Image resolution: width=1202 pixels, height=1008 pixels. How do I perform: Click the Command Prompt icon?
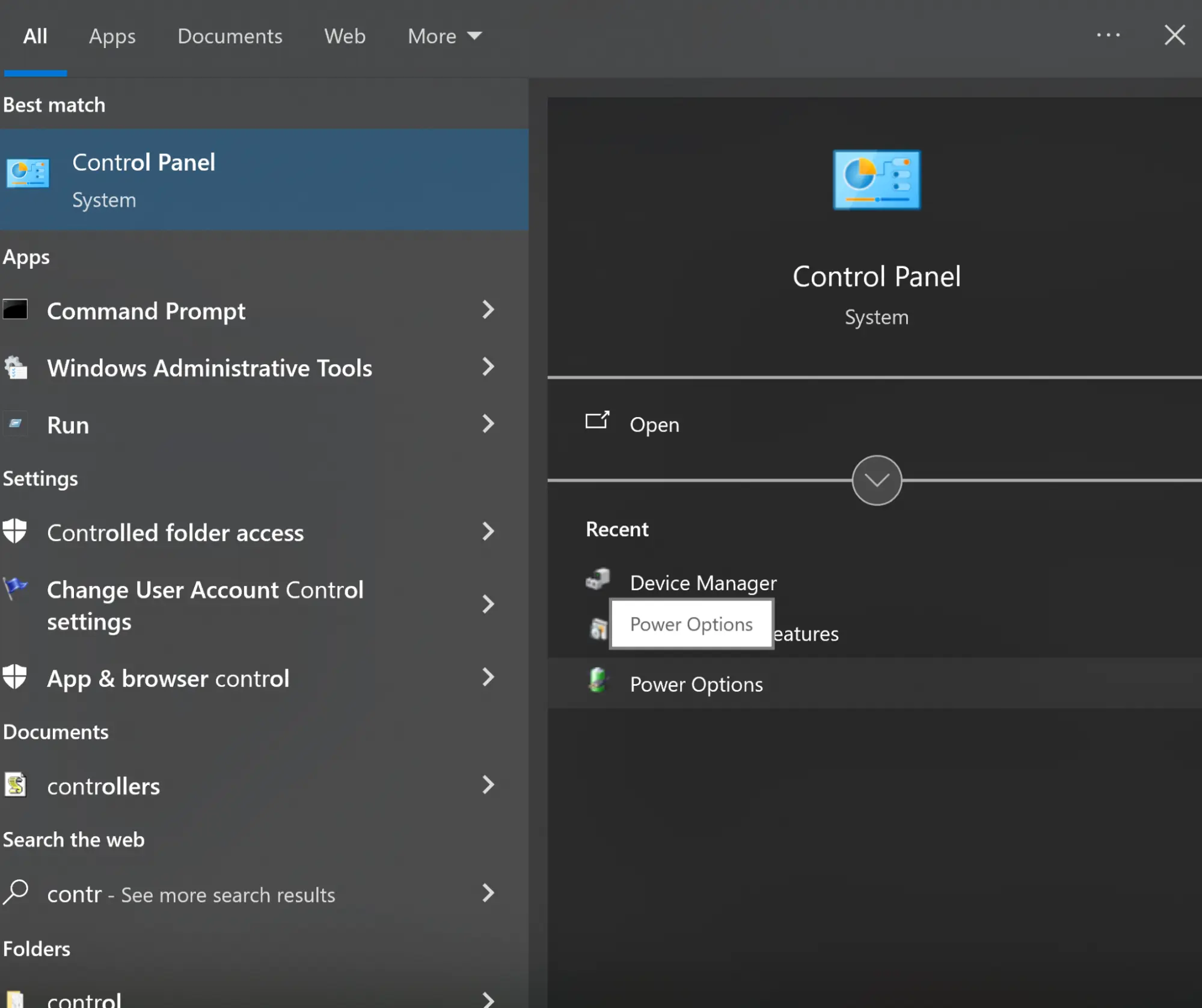coord(15,310)
